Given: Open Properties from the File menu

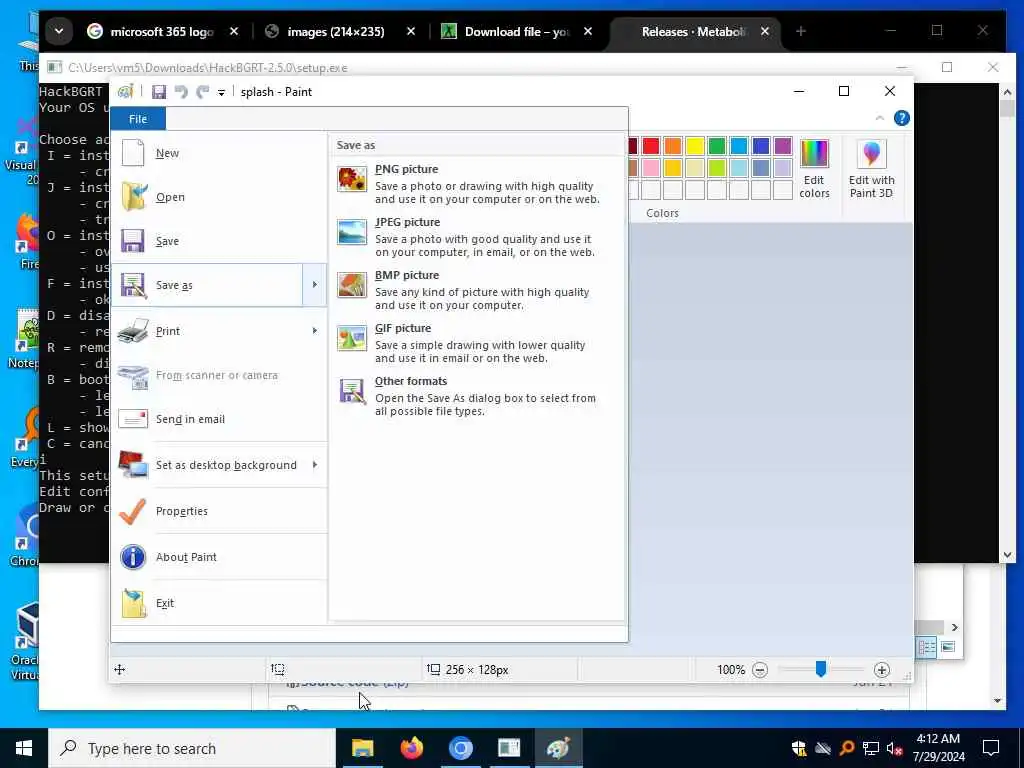Looking at the screenshot, I should [x=219, y=511].
